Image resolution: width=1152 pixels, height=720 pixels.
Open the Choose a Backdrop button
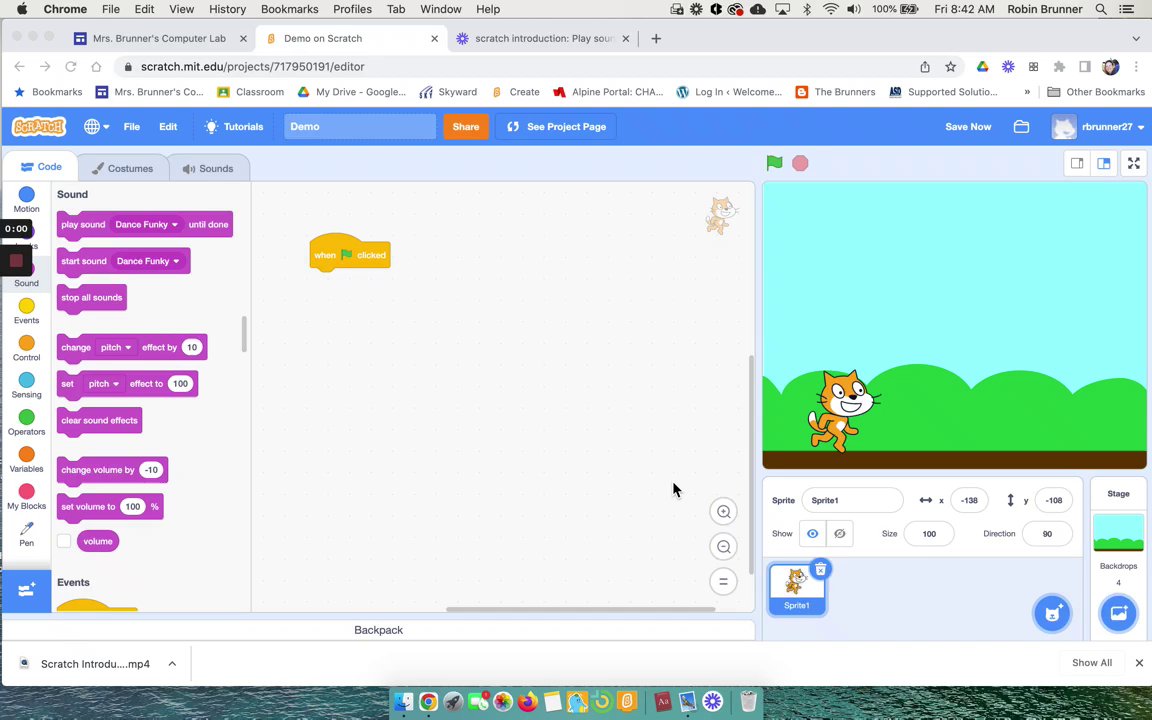(x=1118, y=613)
